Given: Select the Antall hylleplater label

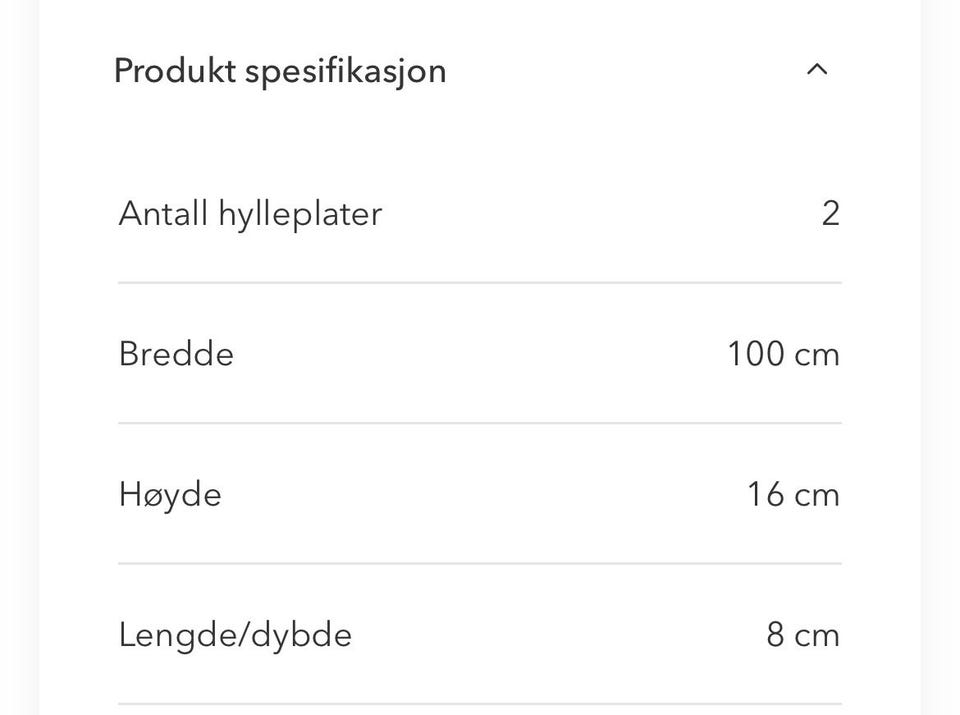Looking at the screenshot, I should pos(250,213).
